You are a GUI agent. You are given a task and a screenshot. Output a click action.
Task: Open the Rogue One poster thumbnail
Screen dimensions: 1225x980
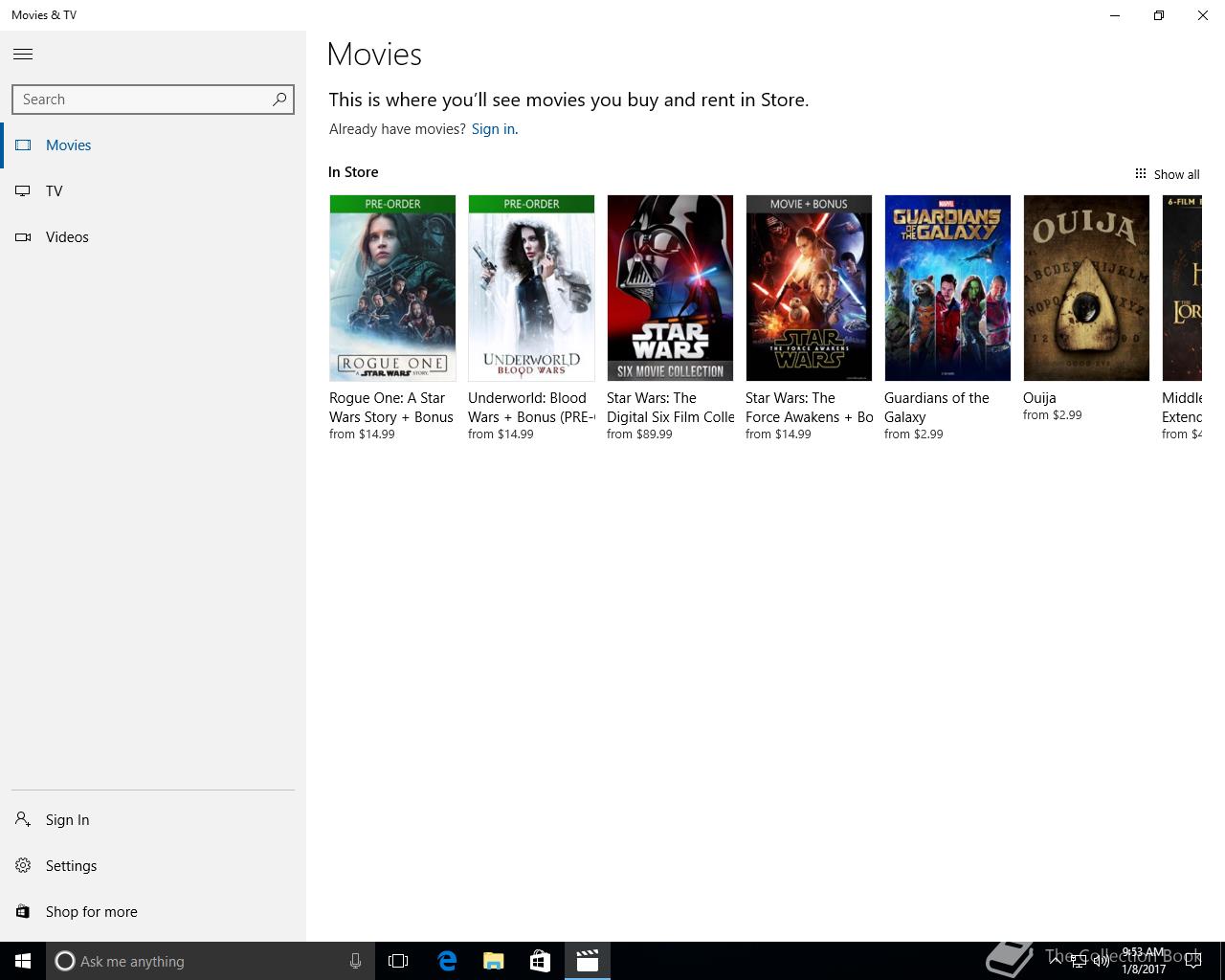392,288
